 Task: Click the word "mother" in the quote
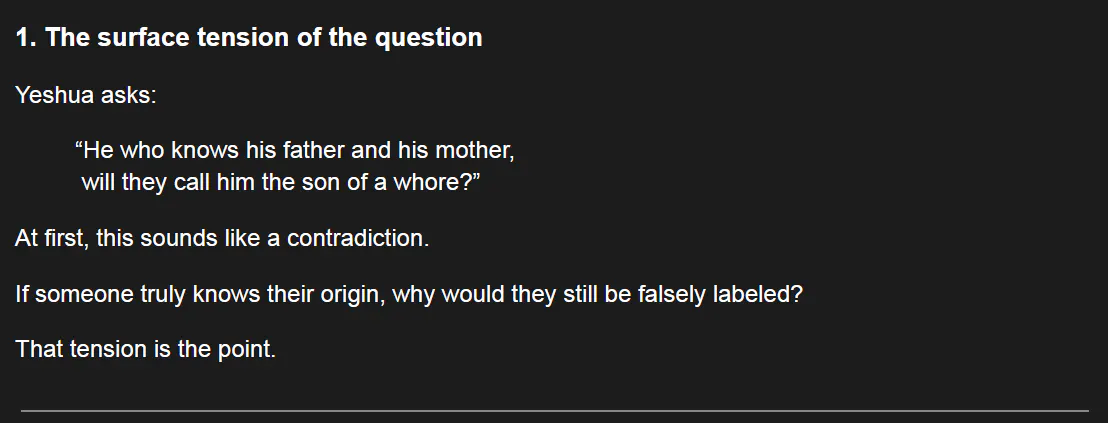coord(478,151)
